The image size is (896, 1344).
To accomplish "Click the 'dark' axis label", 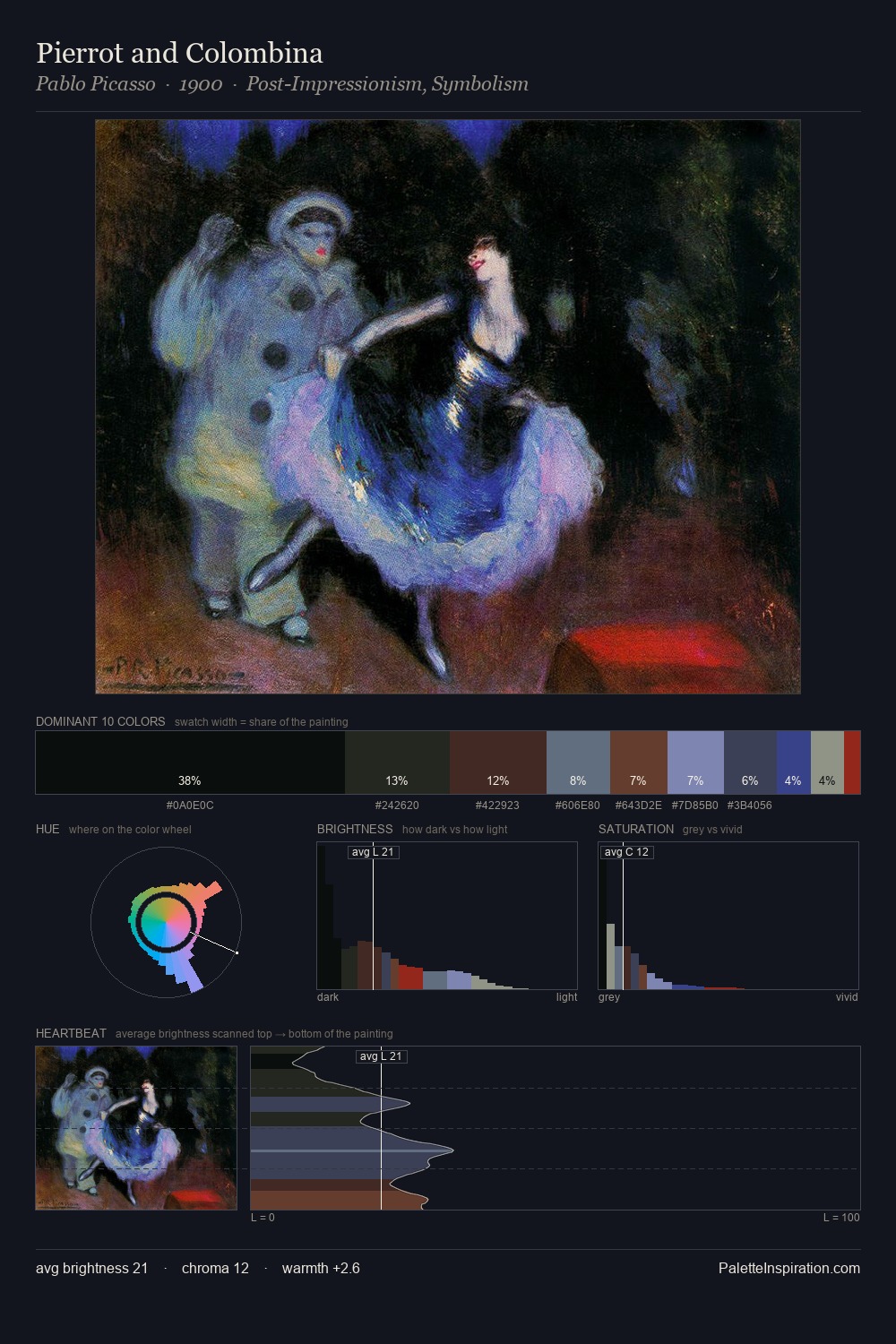I will (328, 997).
